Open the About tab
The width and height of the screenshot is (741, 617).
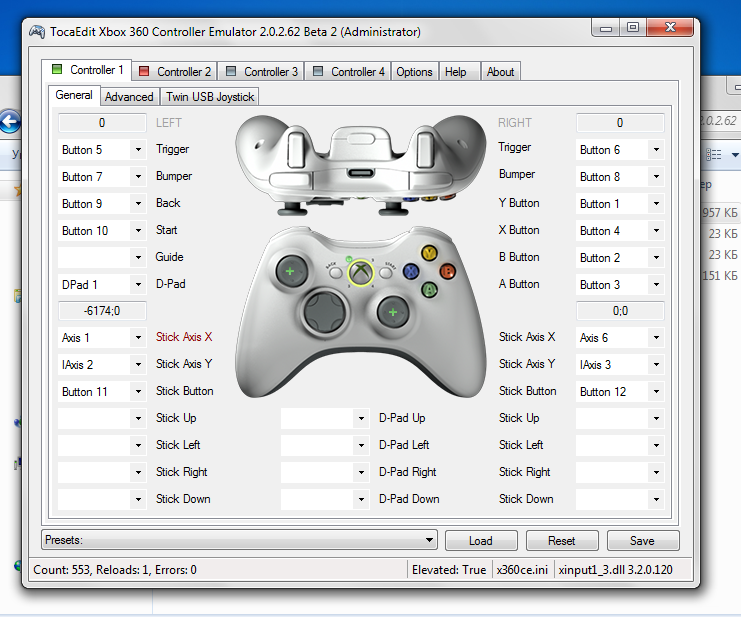(x=500, y=72)
